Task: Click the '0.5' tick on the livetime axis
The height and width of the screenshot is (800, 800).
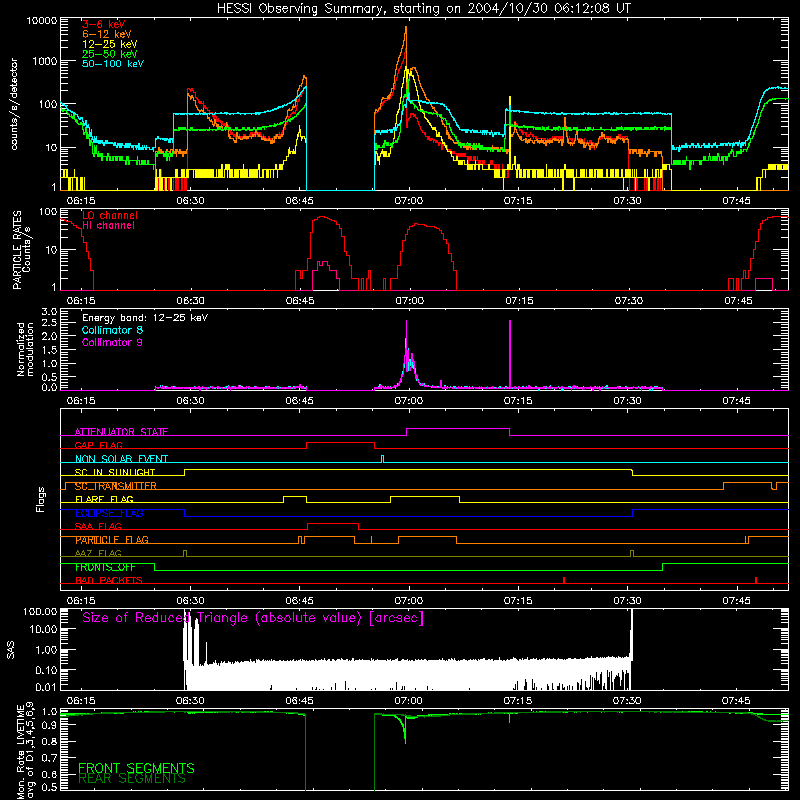Action: (49, 787)
